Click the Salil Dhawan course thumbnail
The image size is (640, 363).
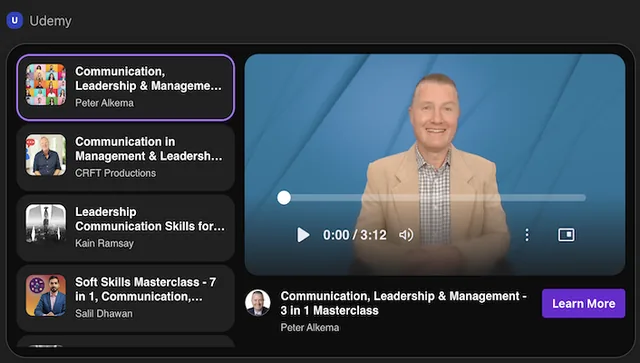(x=46, y=295)
